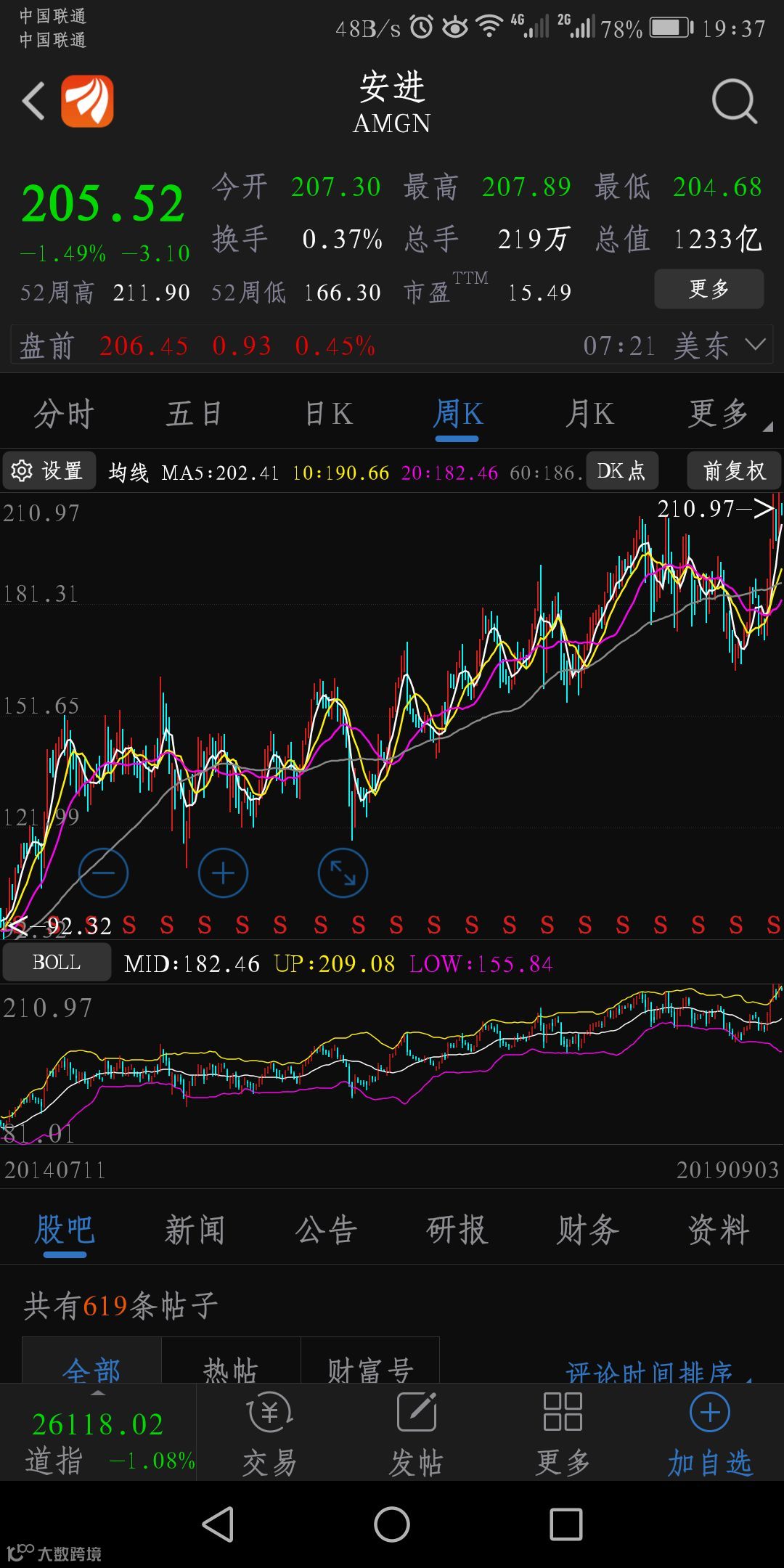The height and width of the screenshot is (1568, 784).
Task: Zoom out the chart with minus icon
Action: (103, 873)
